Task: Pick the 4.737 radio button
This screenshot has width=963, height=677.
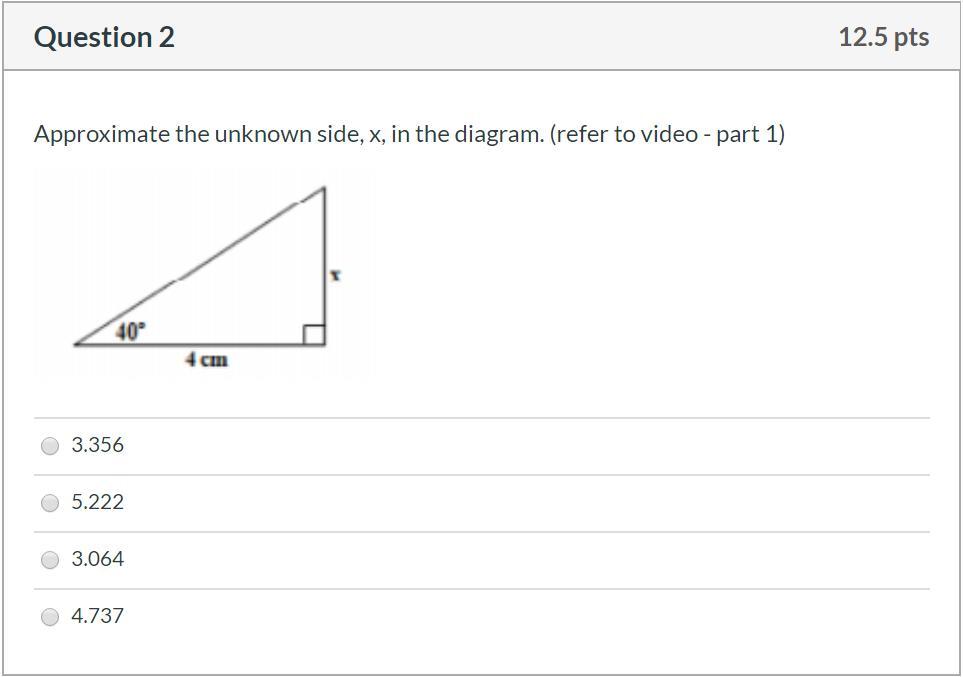Action: (x=50, y=616)
